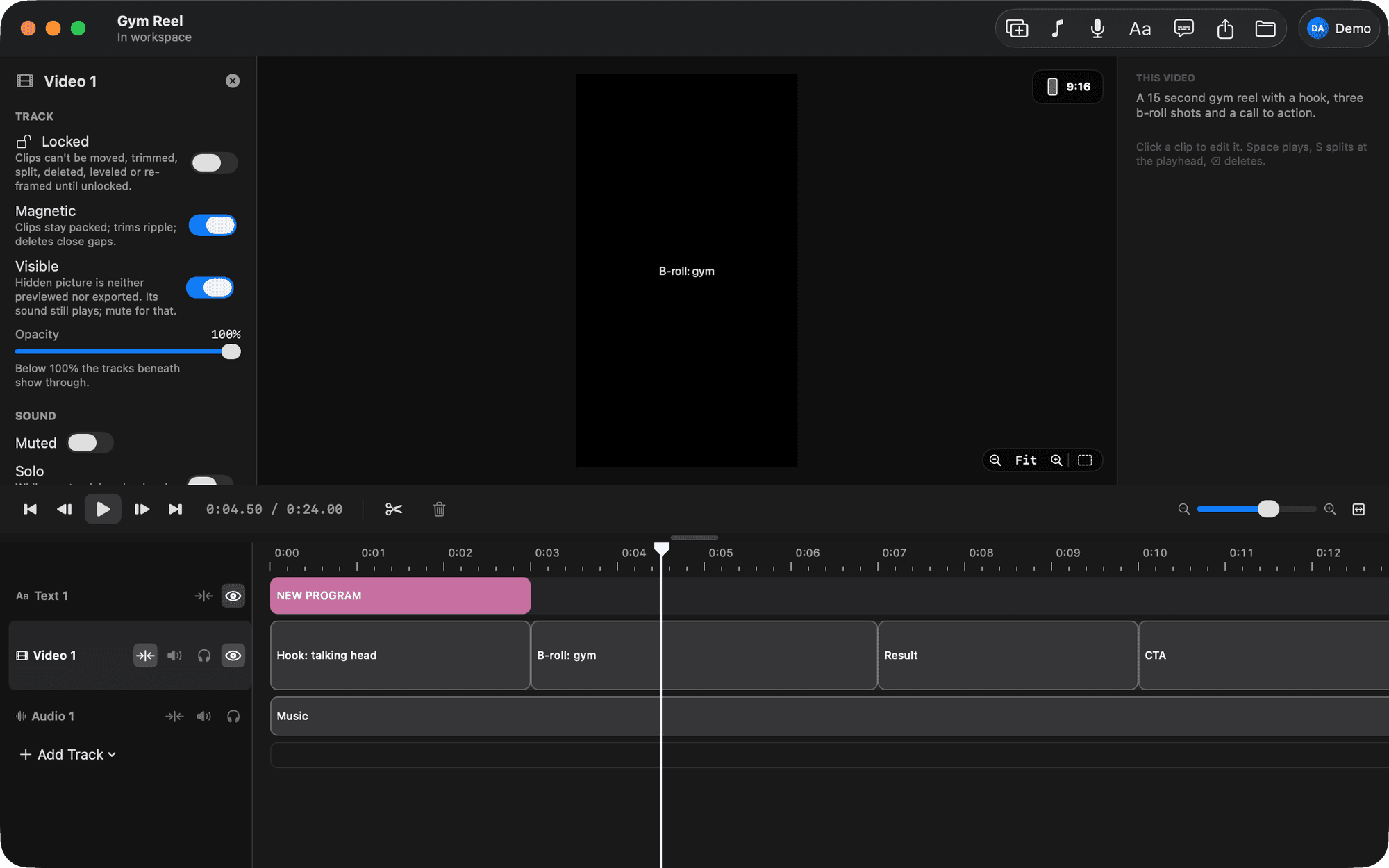Open the 9:16 aspect ratio picker
This screenshot has width=1389, height=868.
pyautogui.click(x=1067, y=87)
